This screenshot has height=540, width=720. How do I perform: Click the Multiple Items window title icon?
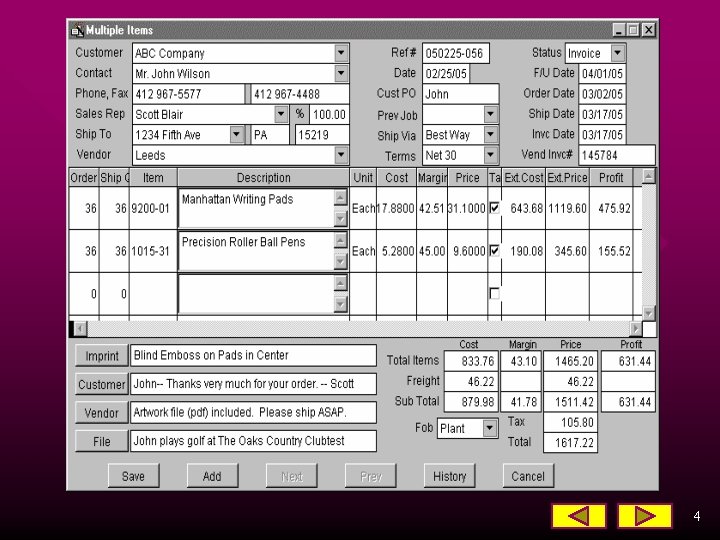point(77,30)
